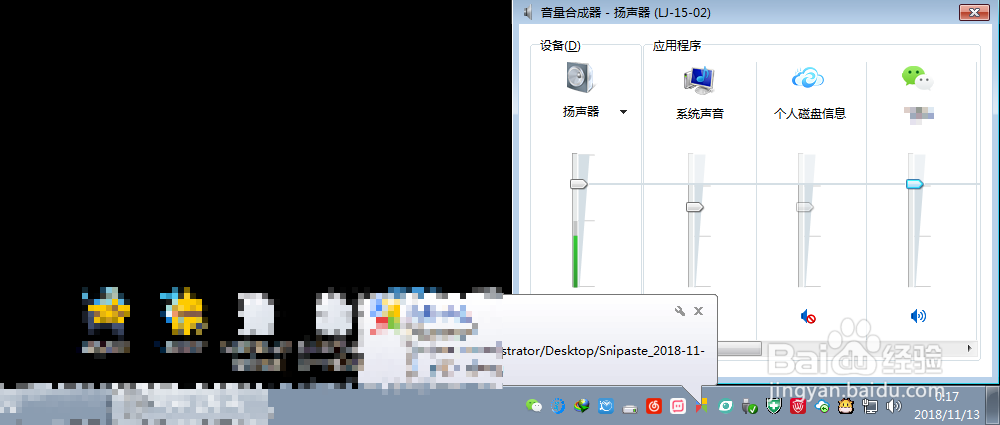Click the teal eye tray icon
The height and width of the screenshot is (425, 1000).
pyautogui.click(x=725, y=405)
